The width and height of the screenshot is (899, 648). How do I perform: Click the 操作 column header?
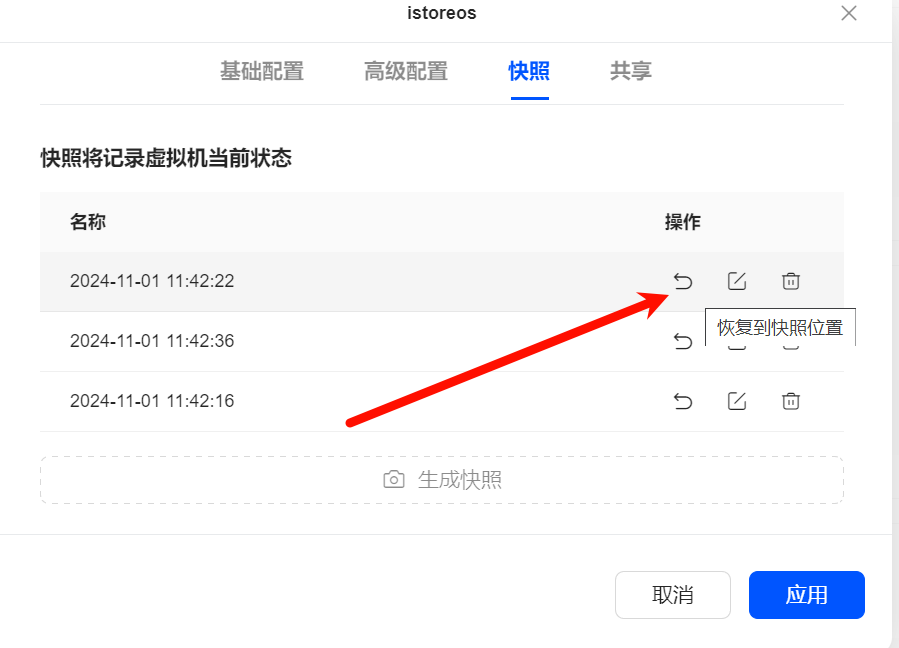[x=683, y=222]
